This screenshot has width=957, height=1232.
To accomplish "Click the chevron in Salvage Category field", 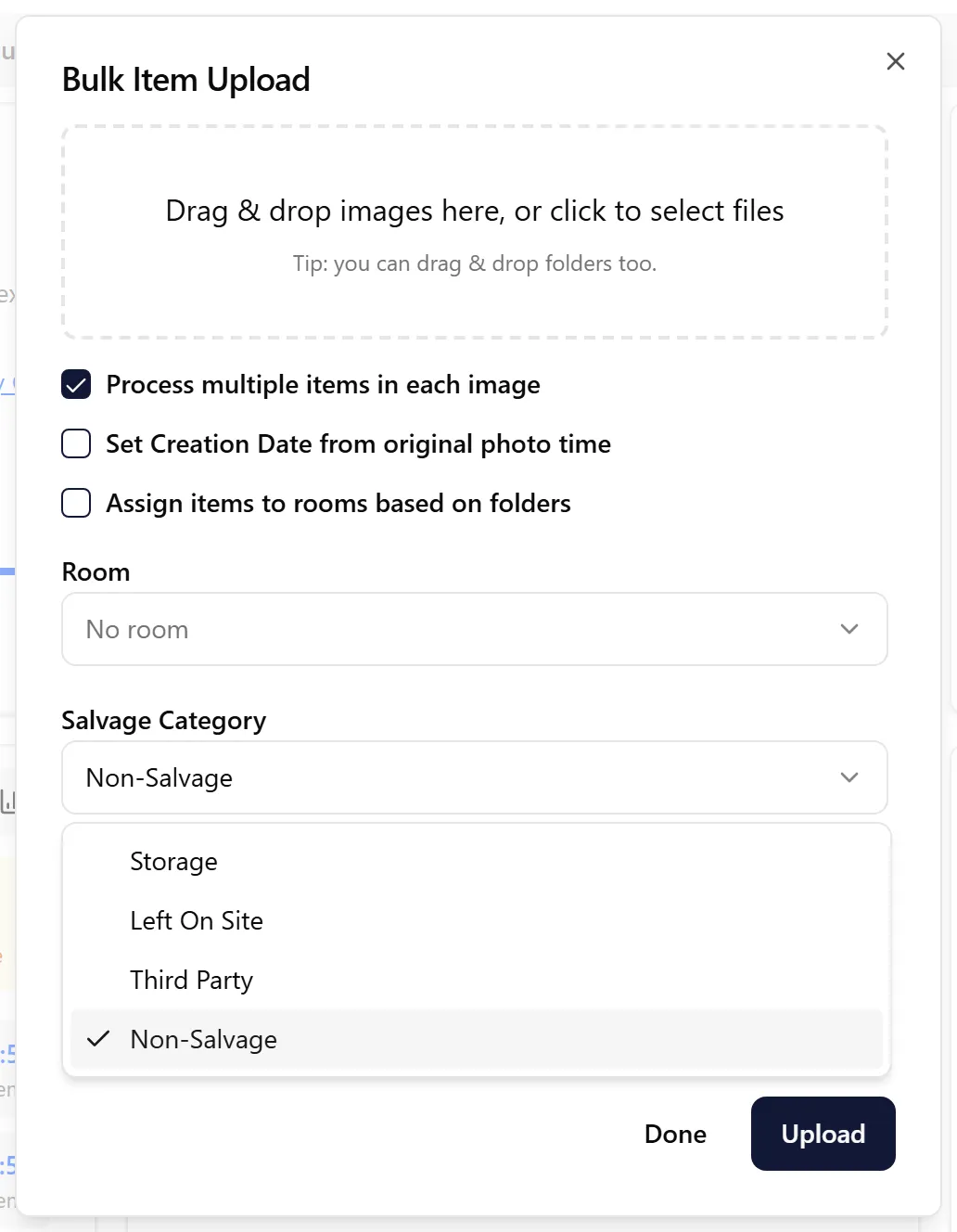I will (x=849, y=777).
